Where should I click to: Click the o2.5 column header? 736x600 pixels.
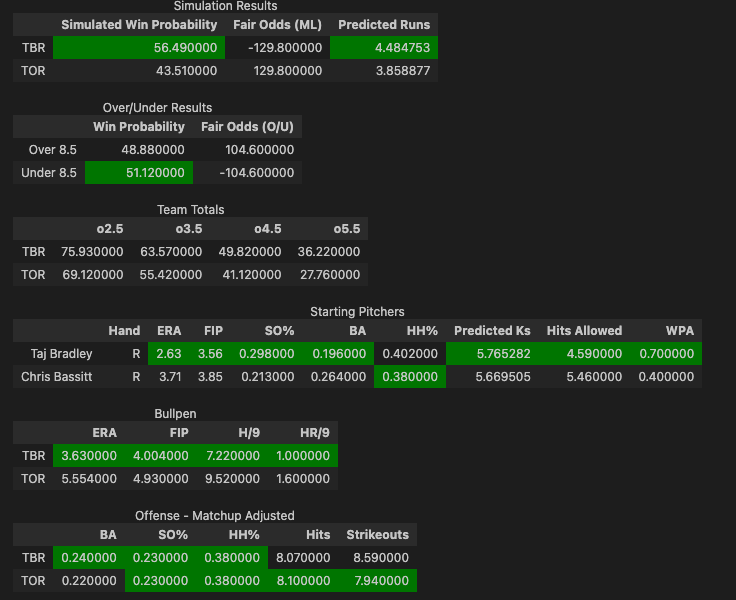click(110, 229)
